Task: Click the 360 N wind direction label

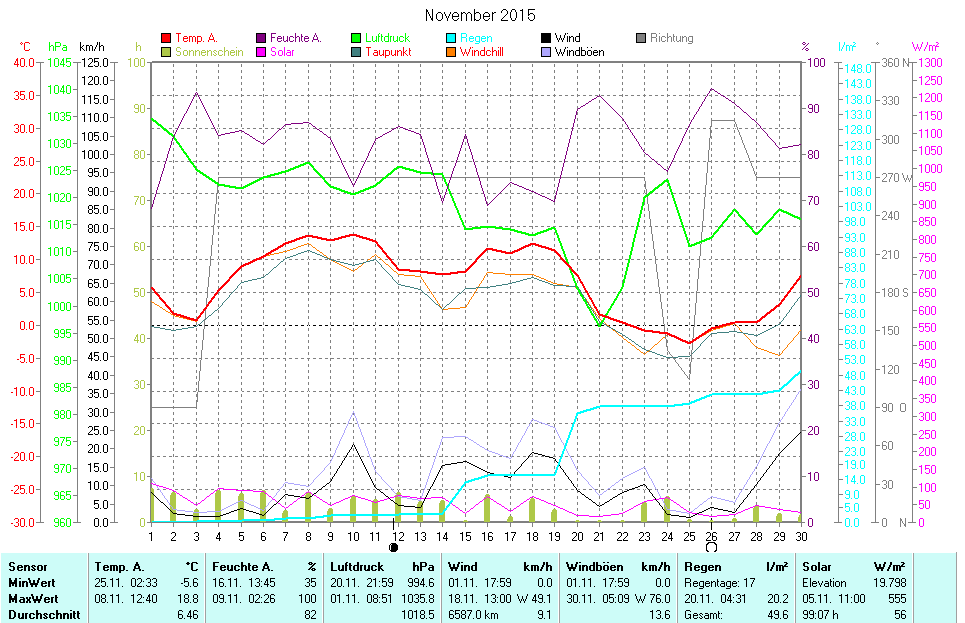Action: pos(895,63)
